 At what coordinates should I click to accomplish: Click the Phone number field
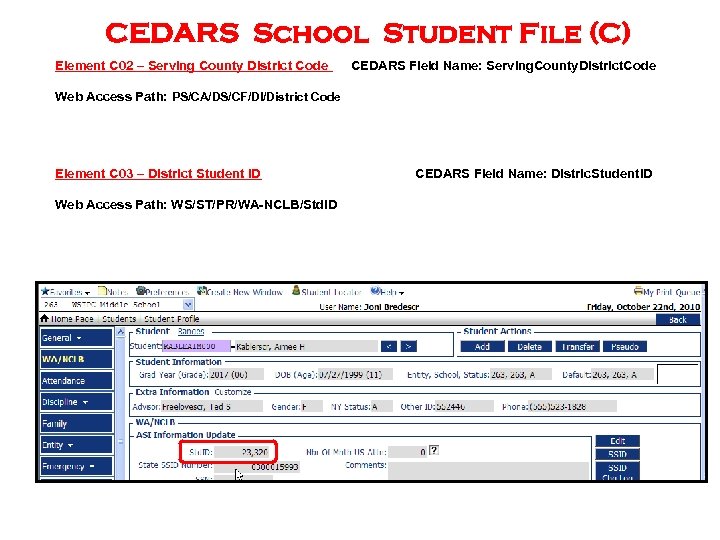[x=572, y=406]
